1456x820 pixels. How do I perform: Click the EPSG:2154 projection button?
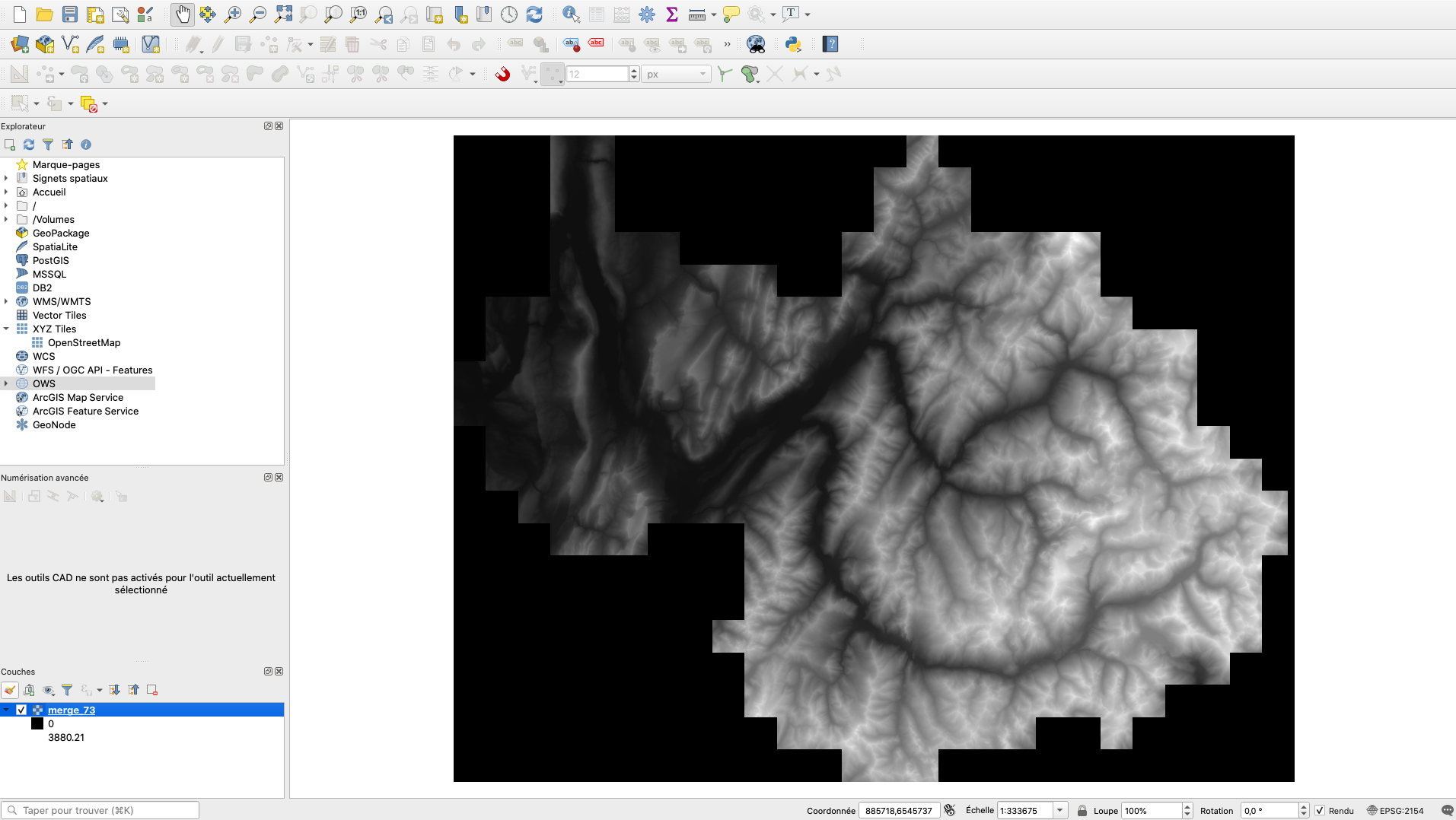click(x=1395, y=810)
